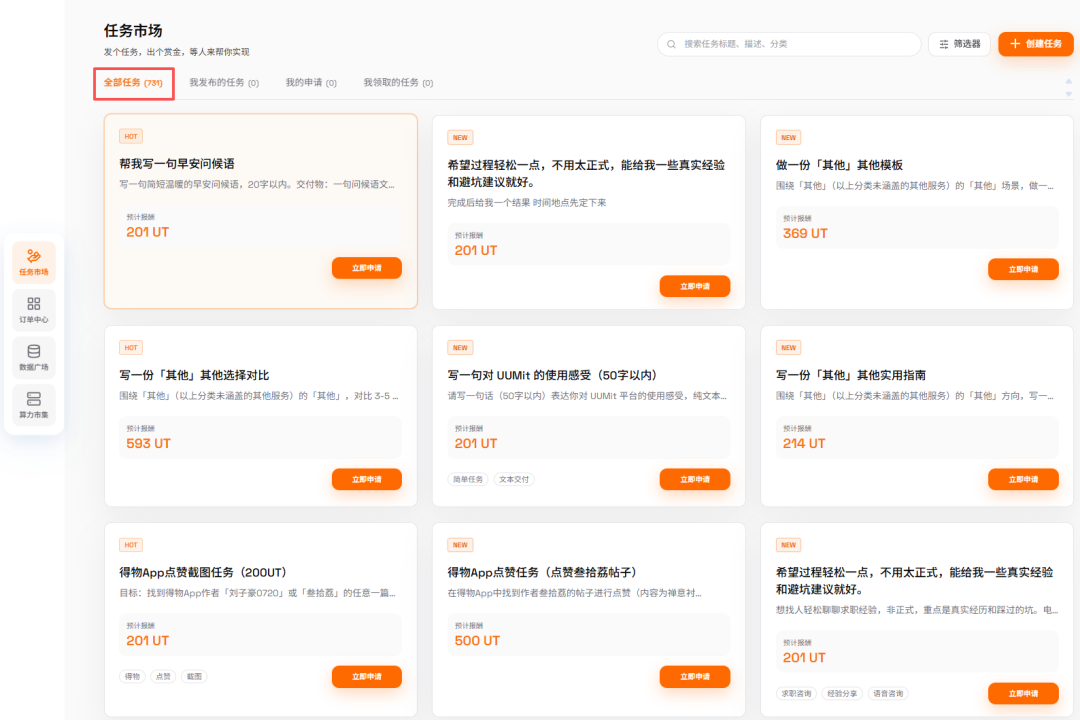The image size is (1080, 720).
Task: Click the down arrow at tabs' right edge
Action: pyautogui.click(x=1068, y=94)
